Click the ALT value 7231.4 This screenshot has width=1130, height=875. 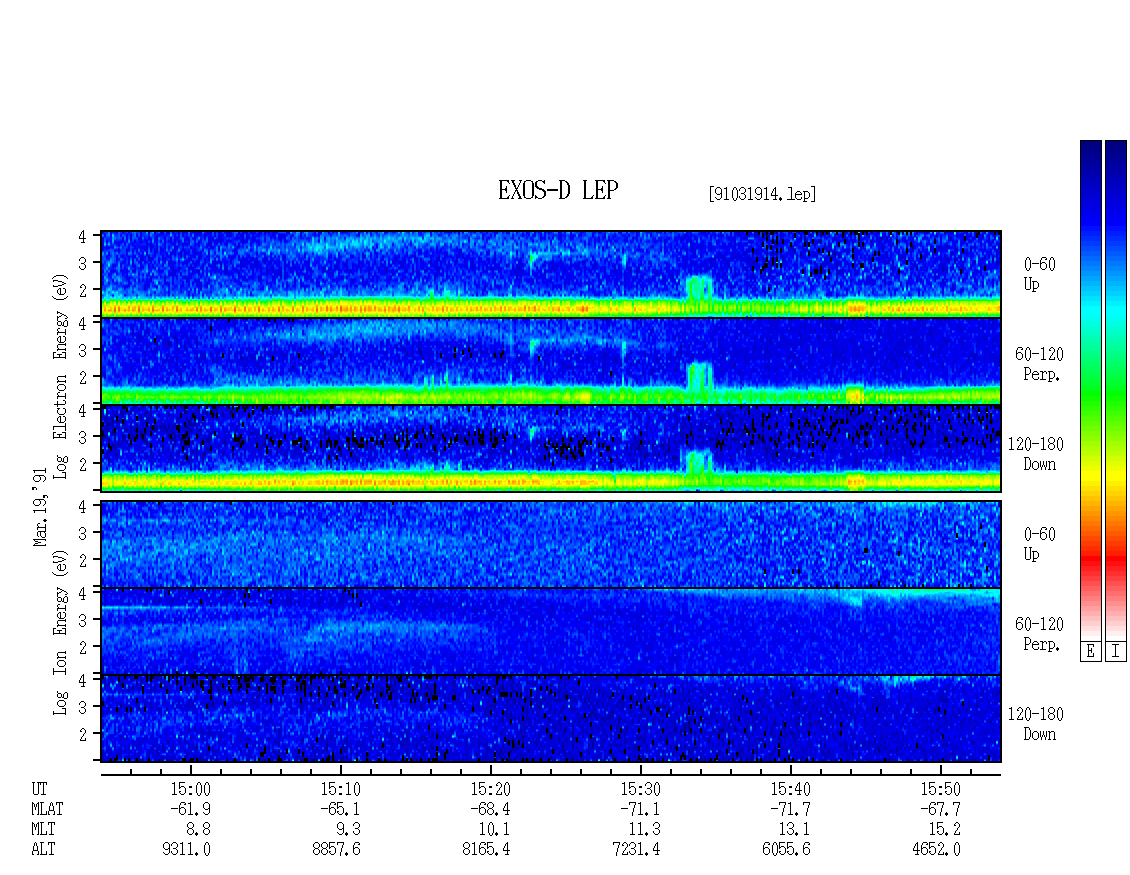(636, 850)
